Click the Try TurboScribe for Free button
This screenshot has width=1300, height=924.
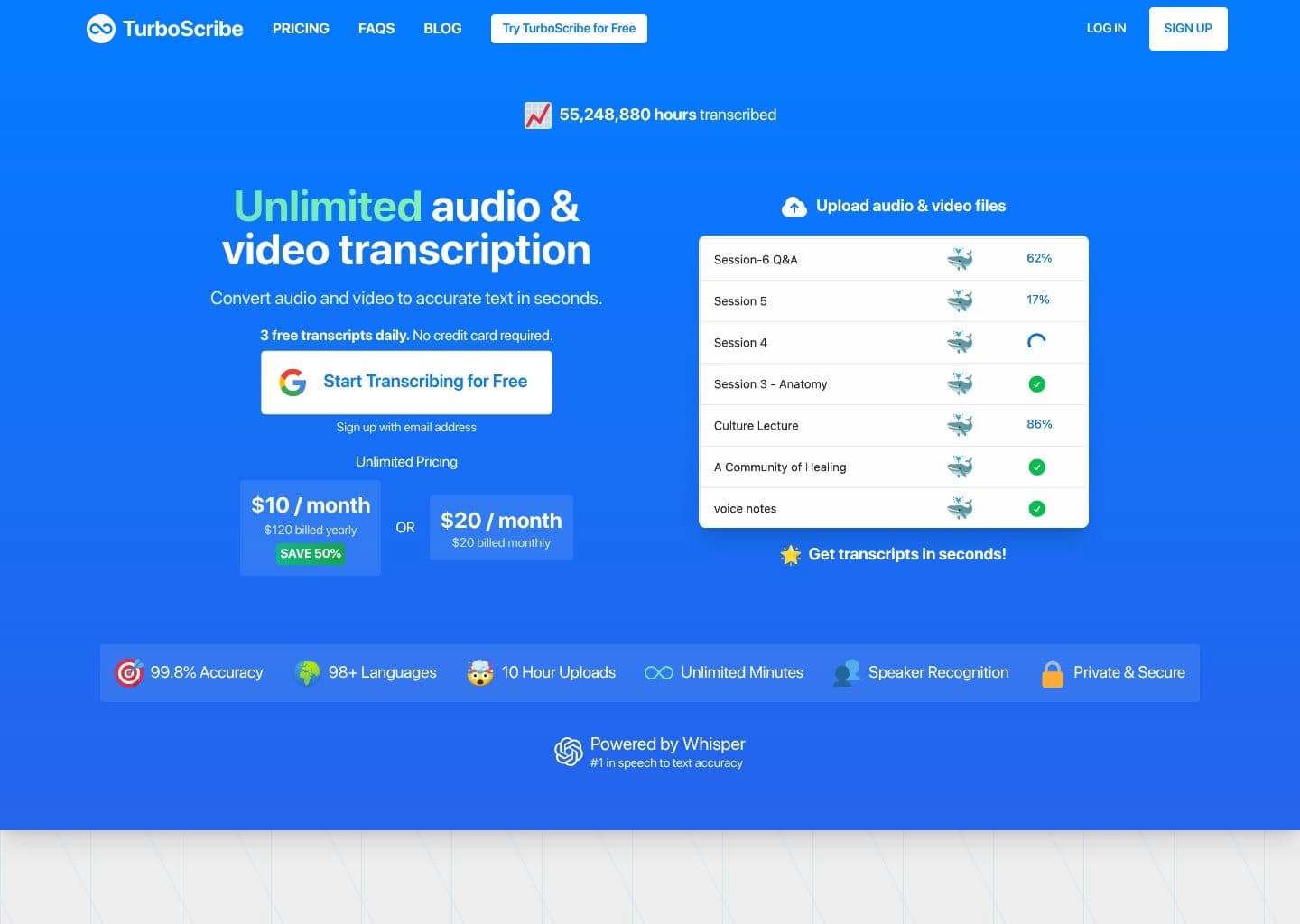coord(569,29)
